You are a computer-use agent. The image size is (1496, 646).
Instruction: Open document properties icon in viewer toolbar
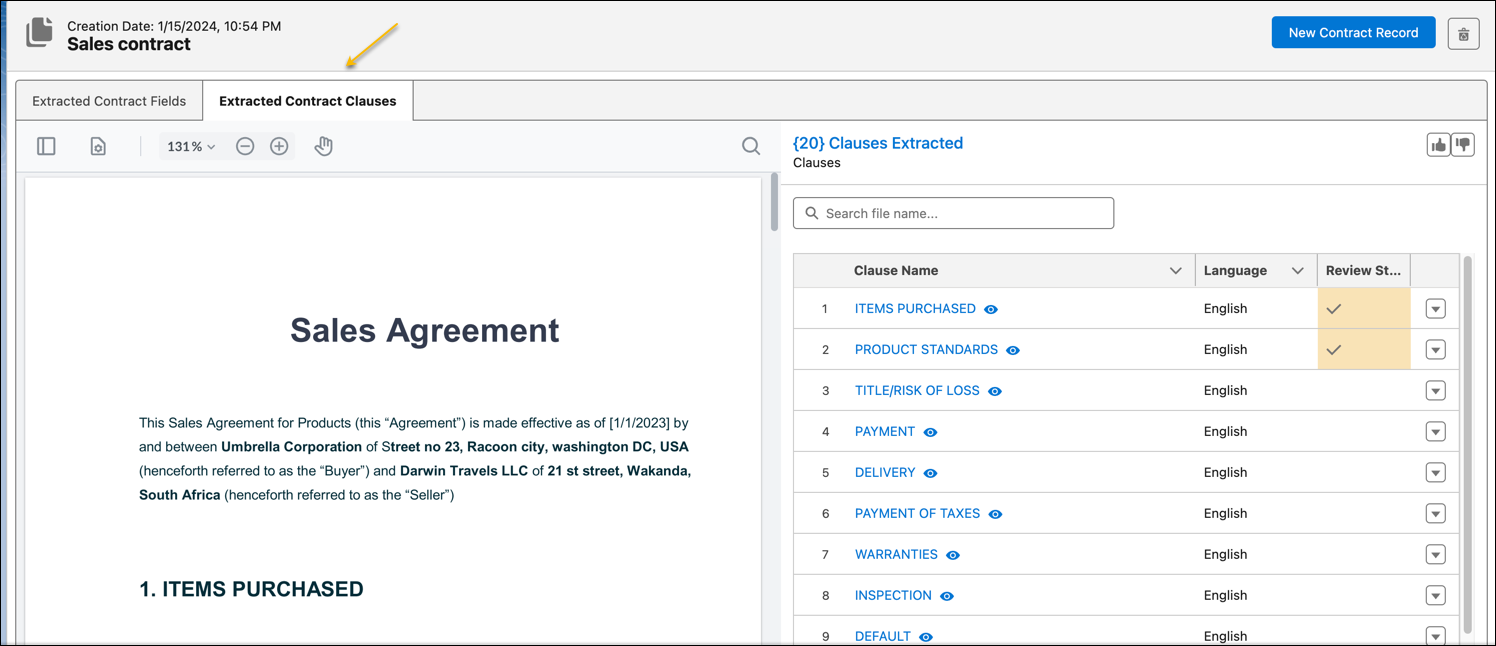tap(97, 146)
